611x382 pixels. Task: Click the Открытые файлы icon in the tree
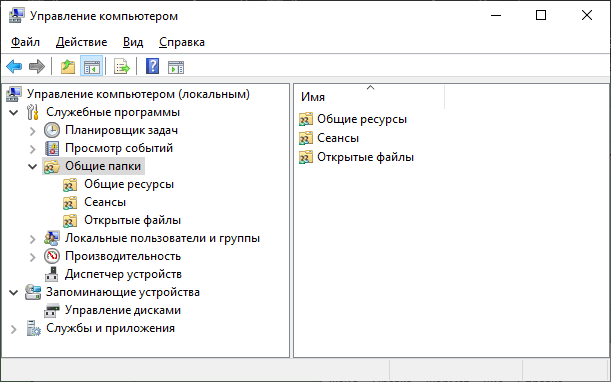[x=70, y=220]
